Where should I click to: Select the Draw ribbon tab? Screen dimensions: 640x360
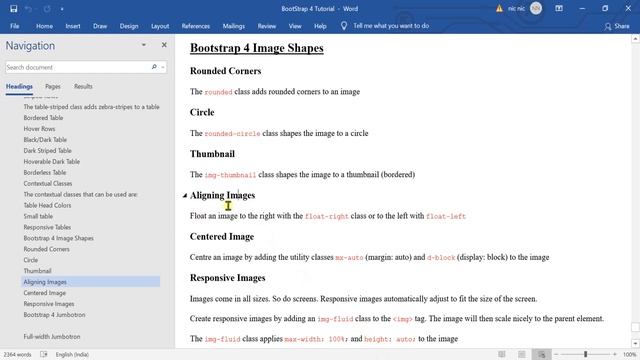[x=100, y=26]
